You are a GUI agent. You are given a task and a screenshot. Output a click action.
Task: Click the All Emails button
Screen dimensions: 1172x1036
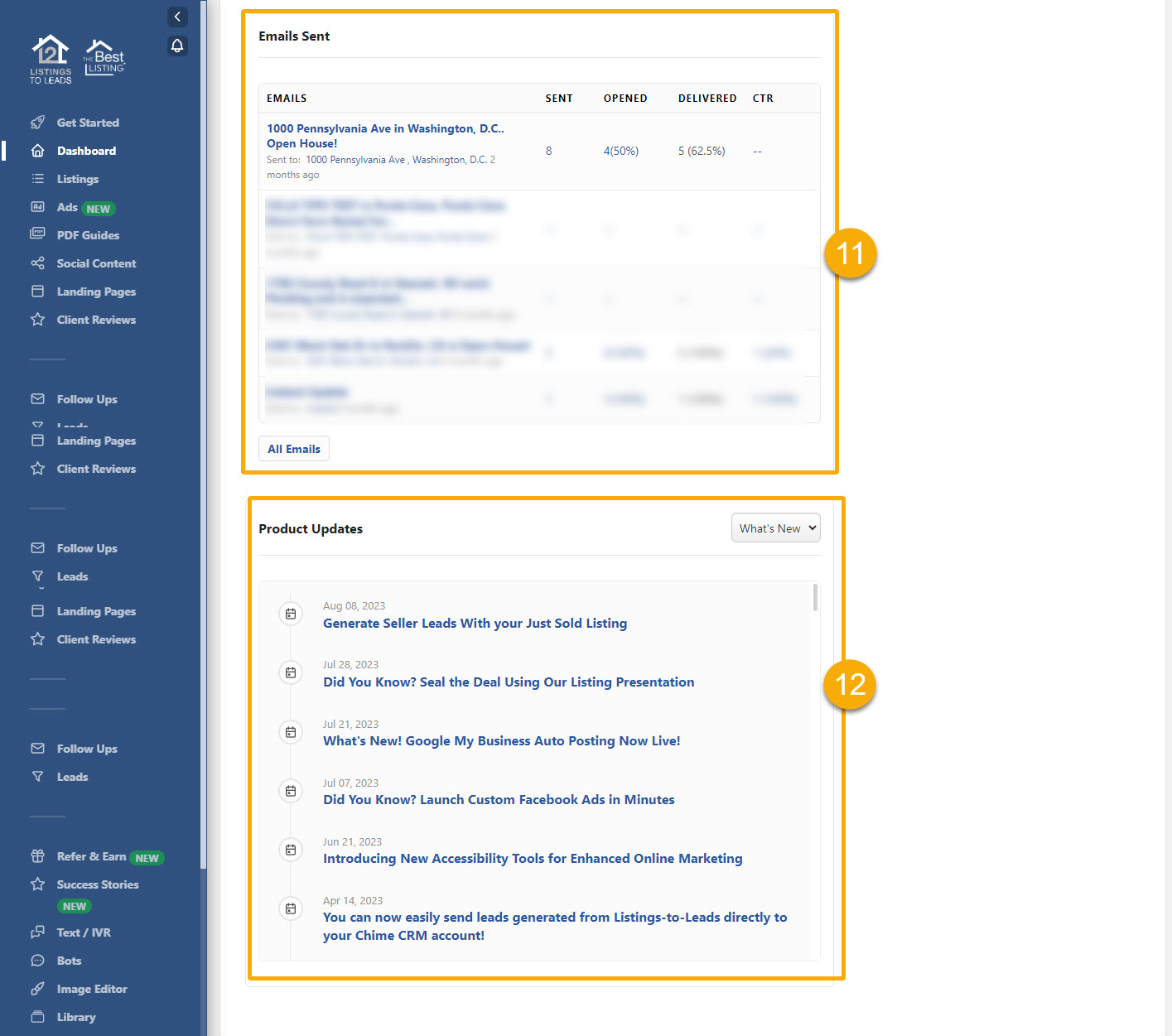tap(293, 448)
